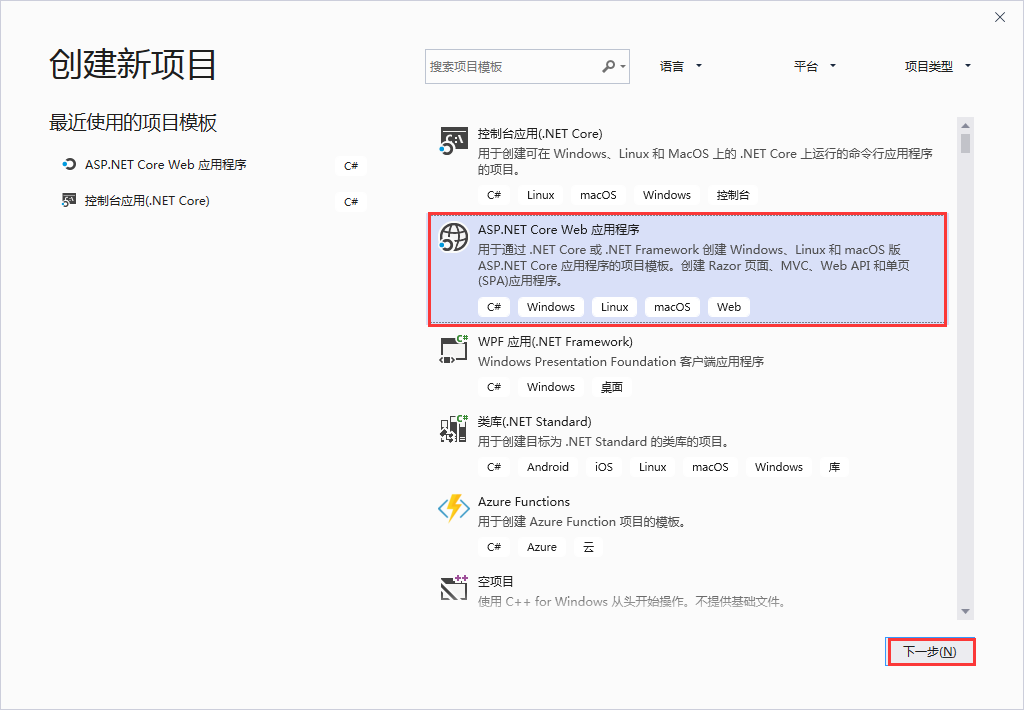The width and height of the screenshot is (1024, 710).
Task: Click C# tag beside recent ASP.NET Core item
Action: (351, 166)
